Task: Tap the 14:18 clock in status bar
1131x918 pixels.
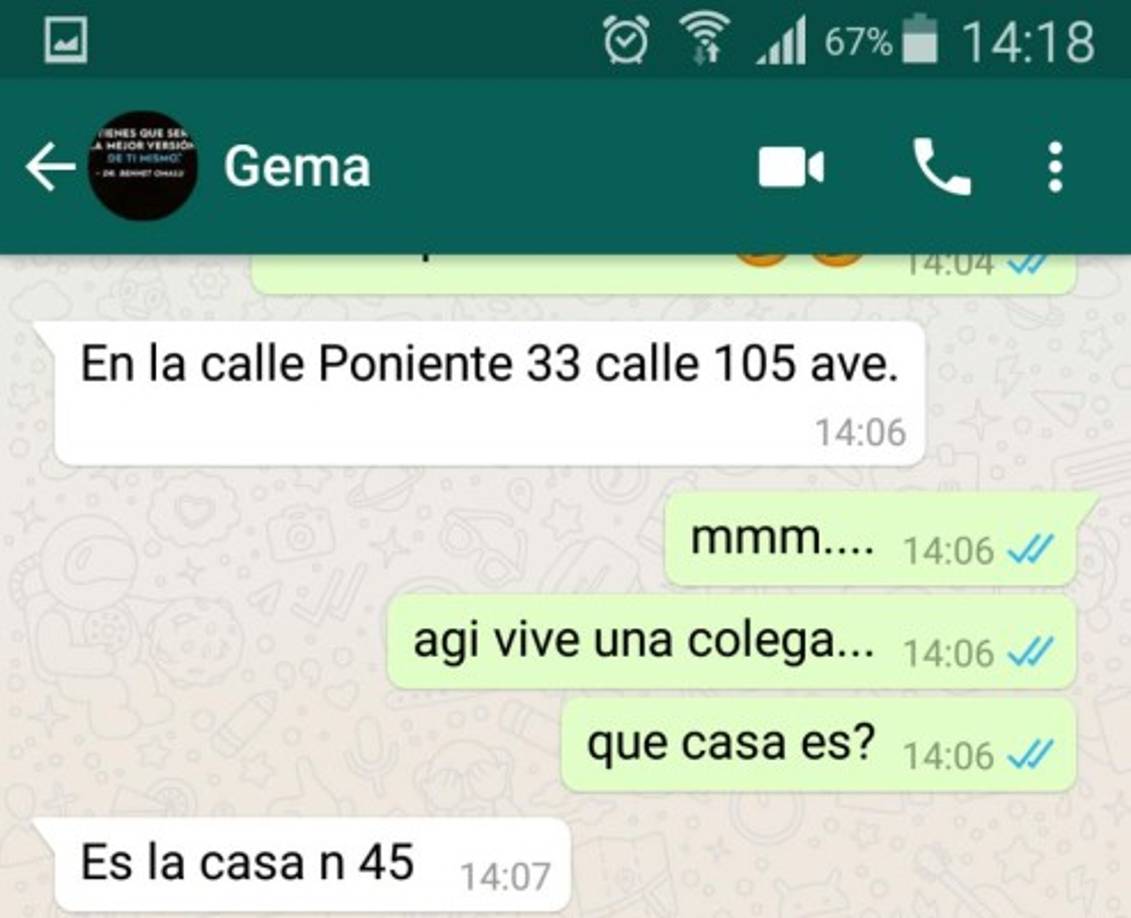Action: point(1028,42)
